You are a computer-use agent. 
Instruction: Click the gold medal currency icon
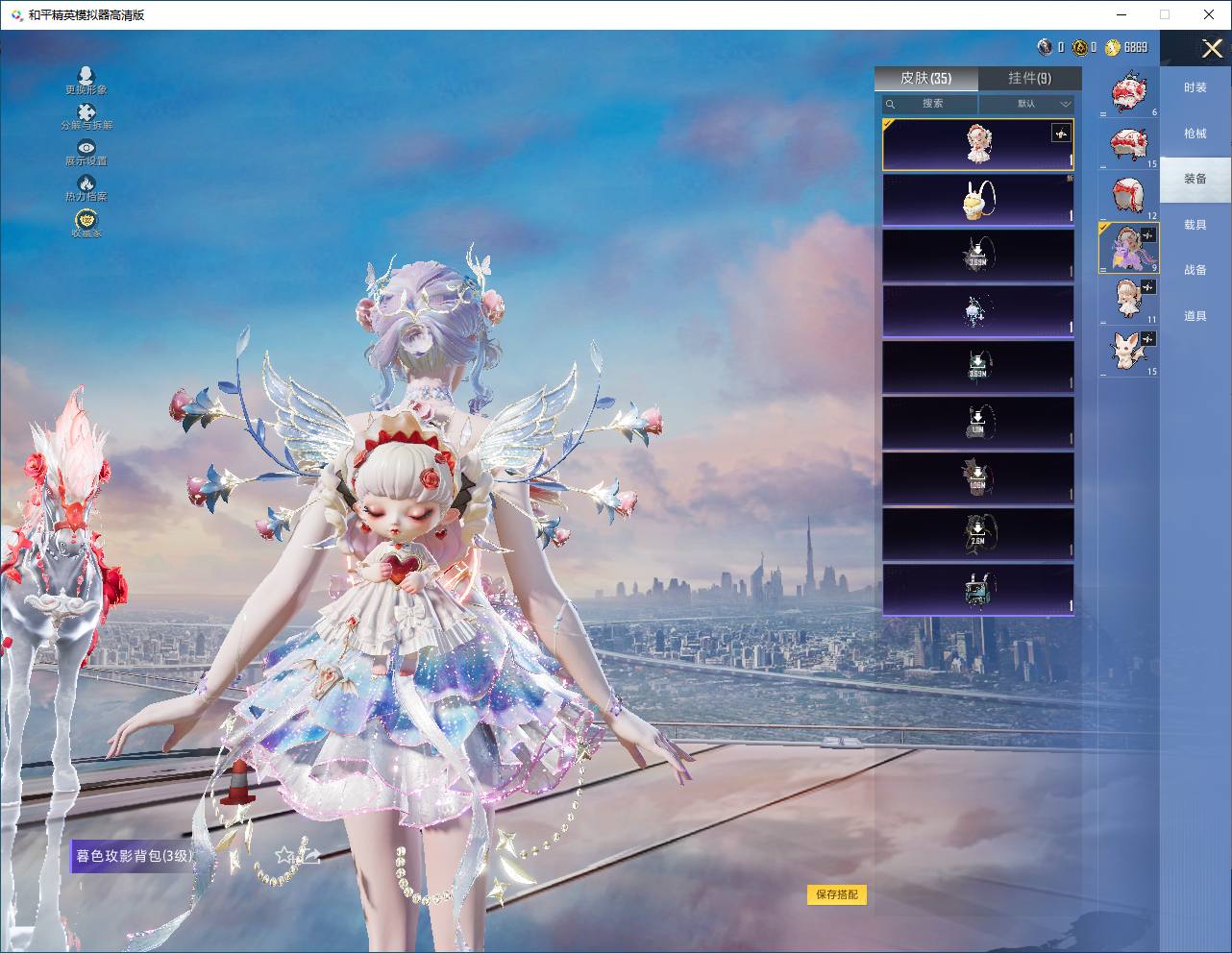pyautogui.click(x=1079, y=47)
